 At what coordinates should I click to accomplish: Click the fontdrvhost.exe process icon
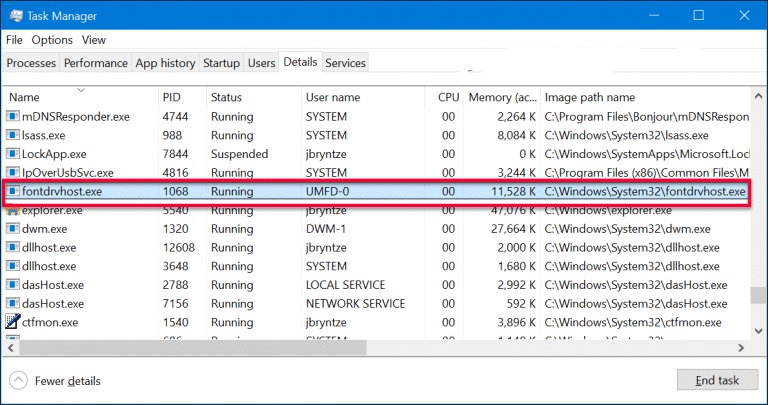pyautogui.click(x=12, y=191)
